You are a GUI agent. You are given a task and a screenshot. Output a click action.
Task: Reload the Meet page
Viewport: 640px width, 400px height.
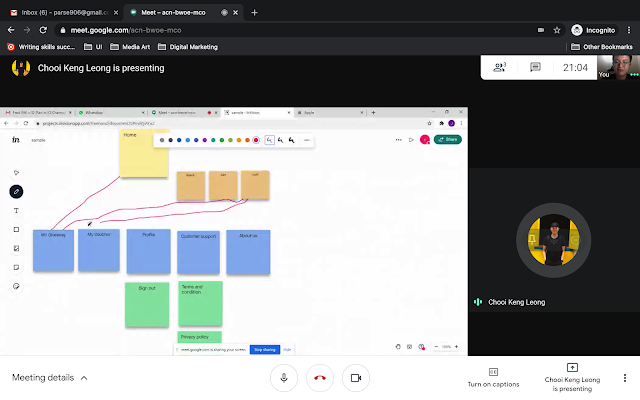pos(43,30)
